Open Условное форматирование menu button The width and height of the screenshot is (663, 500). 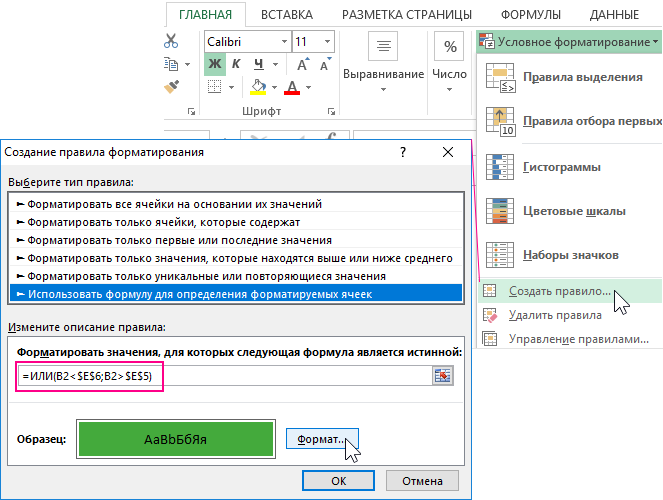(569, 42)
